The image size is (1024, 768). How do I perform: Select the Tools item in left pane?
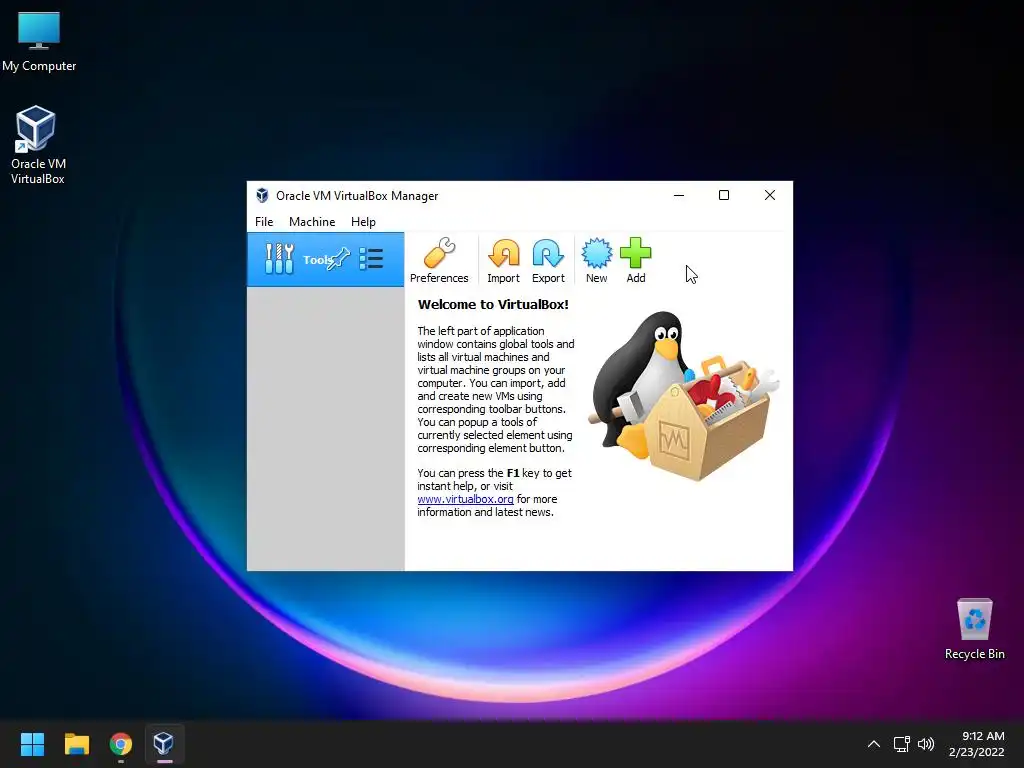(x=325, y=259)
